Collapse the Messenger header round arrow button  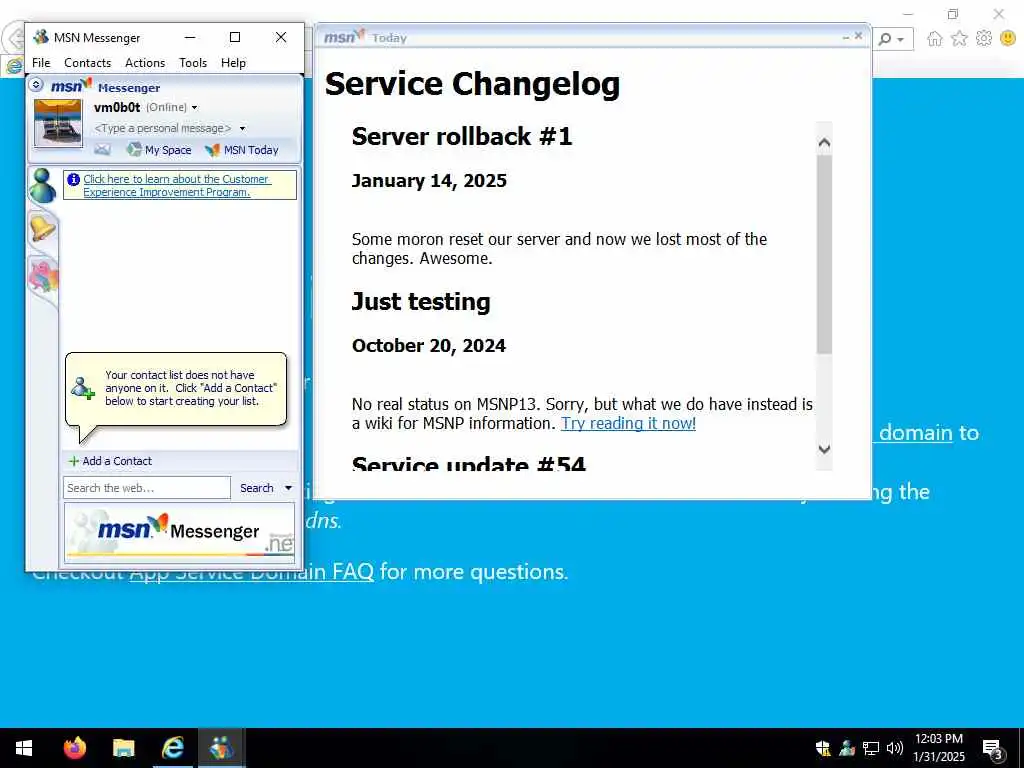click(37, 84)
